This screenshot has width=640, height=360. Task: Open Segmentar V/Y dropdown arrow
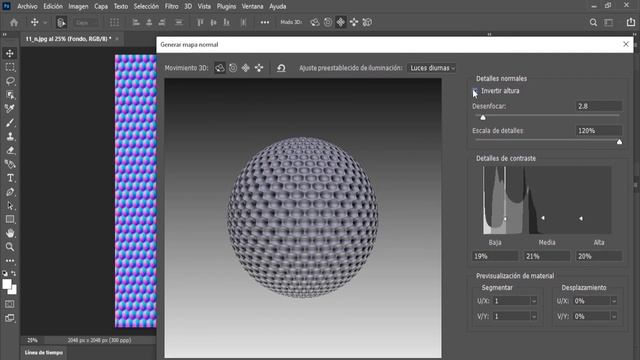[534, 316]
